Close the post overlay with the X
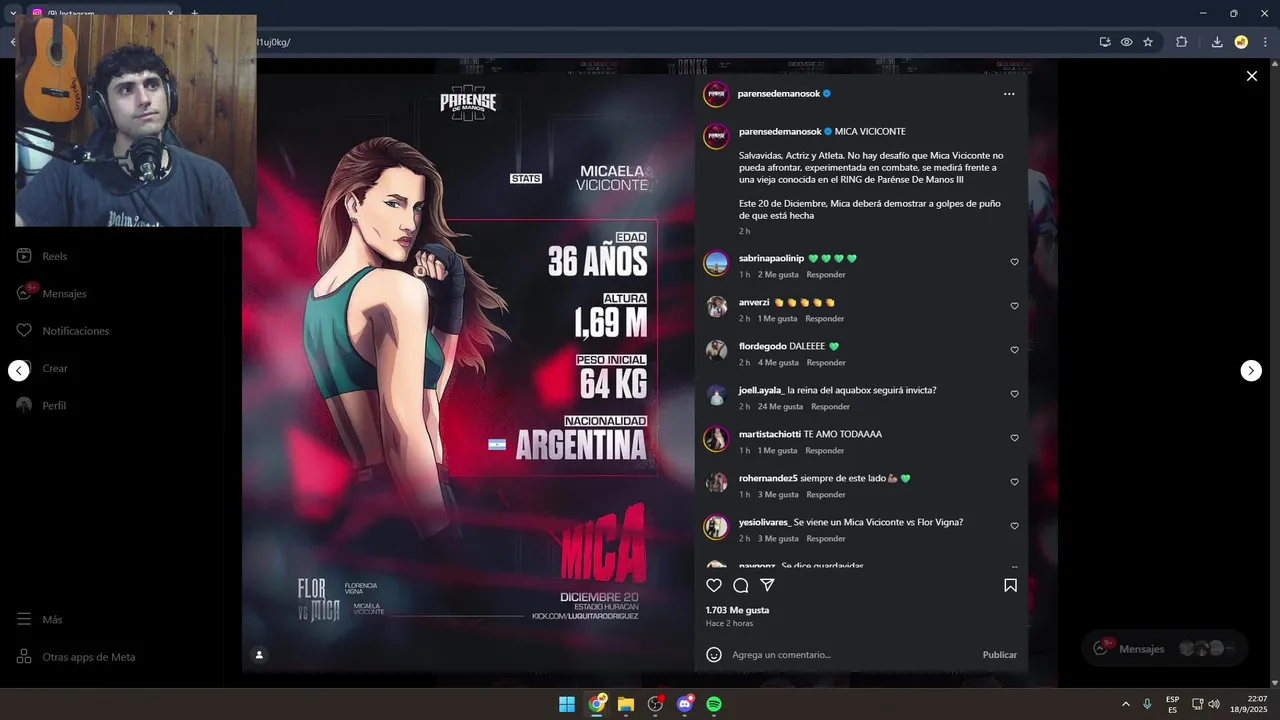 tap(1251, 76)
